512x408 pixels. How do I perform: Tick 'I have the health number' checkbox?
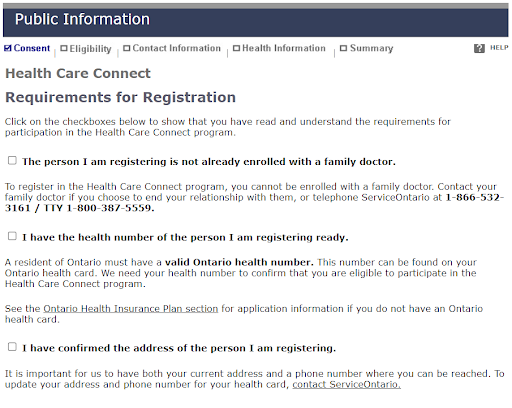click(12, 236)
